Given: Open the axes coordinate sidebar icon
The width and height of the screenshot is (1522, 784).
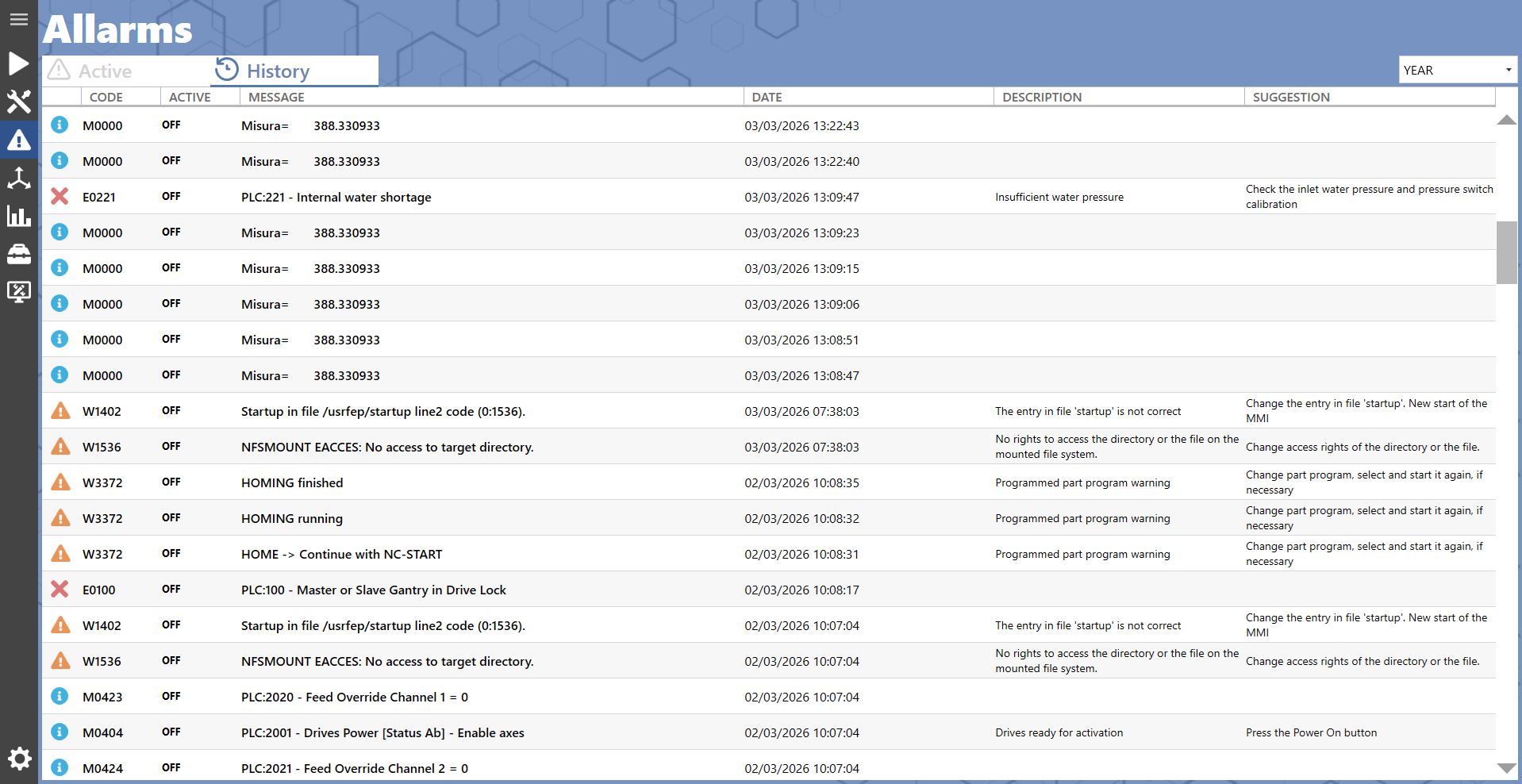Looking at the screenshot, I should click(x=19, y=178).
